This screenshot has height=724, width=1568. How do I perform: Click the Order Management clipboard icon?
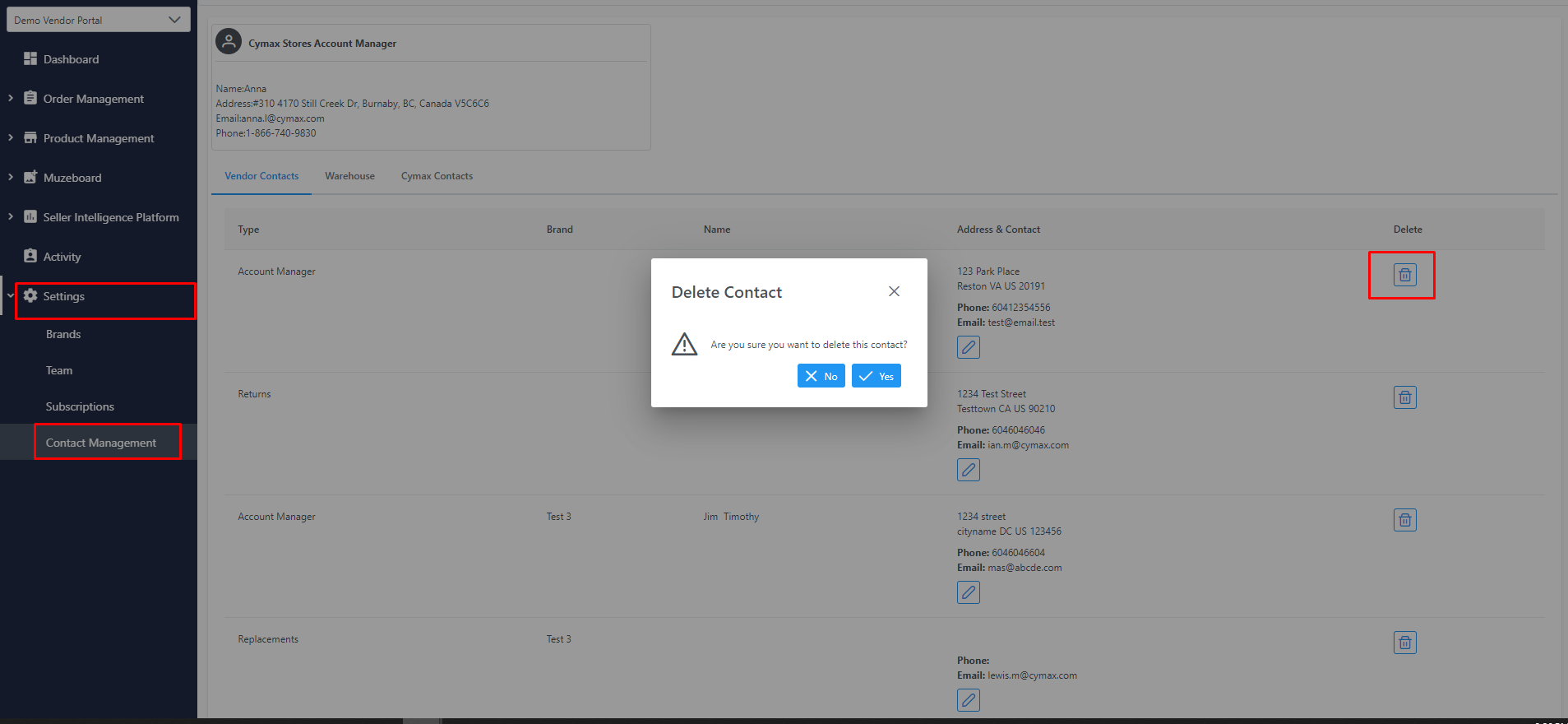click(30, 98)
